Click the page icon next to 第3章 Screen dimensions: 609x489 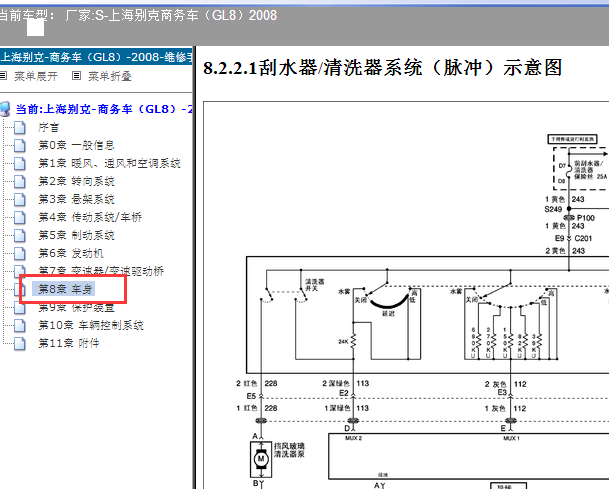point(20,200)
